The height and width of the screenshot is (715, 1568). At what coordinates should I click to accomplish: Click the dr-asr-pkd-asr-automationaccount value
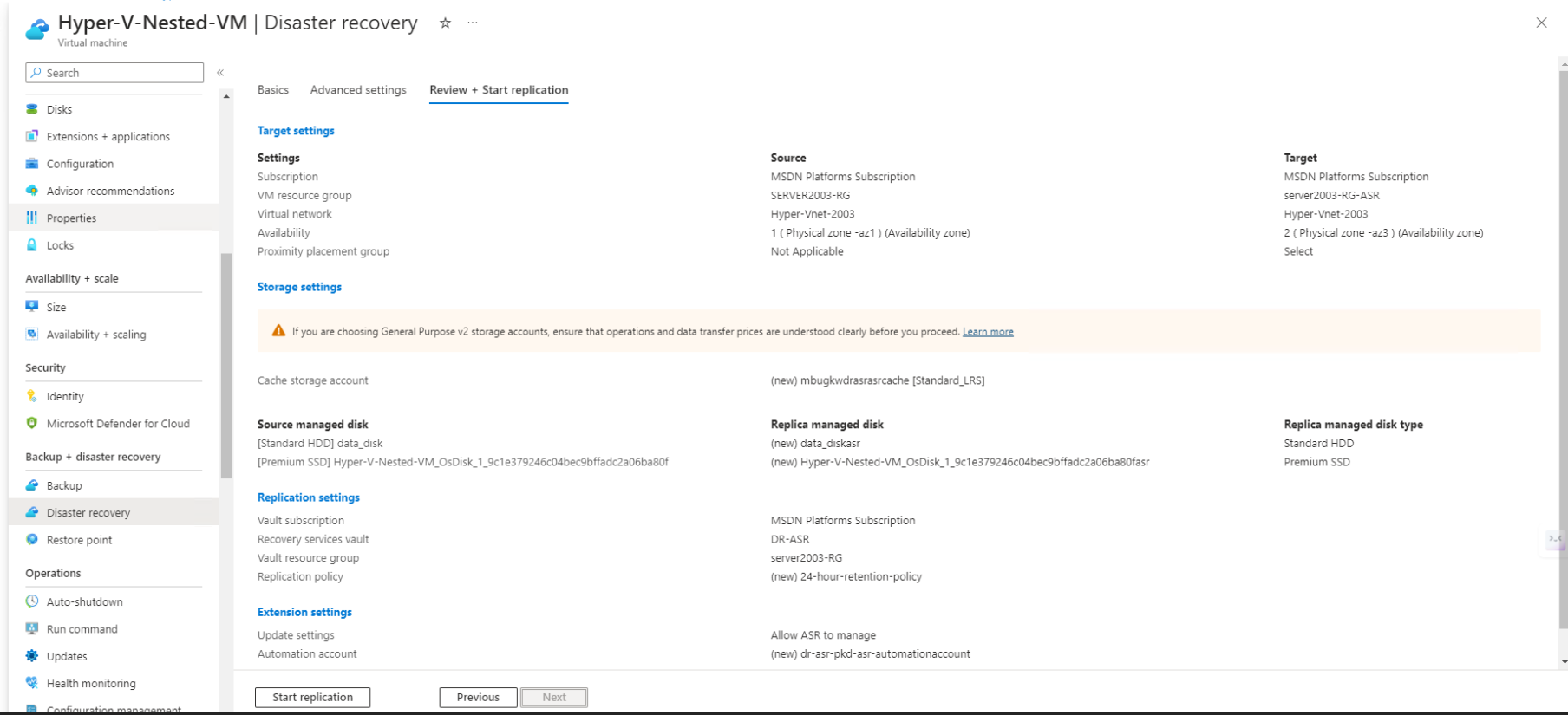[x=871, y=654]
